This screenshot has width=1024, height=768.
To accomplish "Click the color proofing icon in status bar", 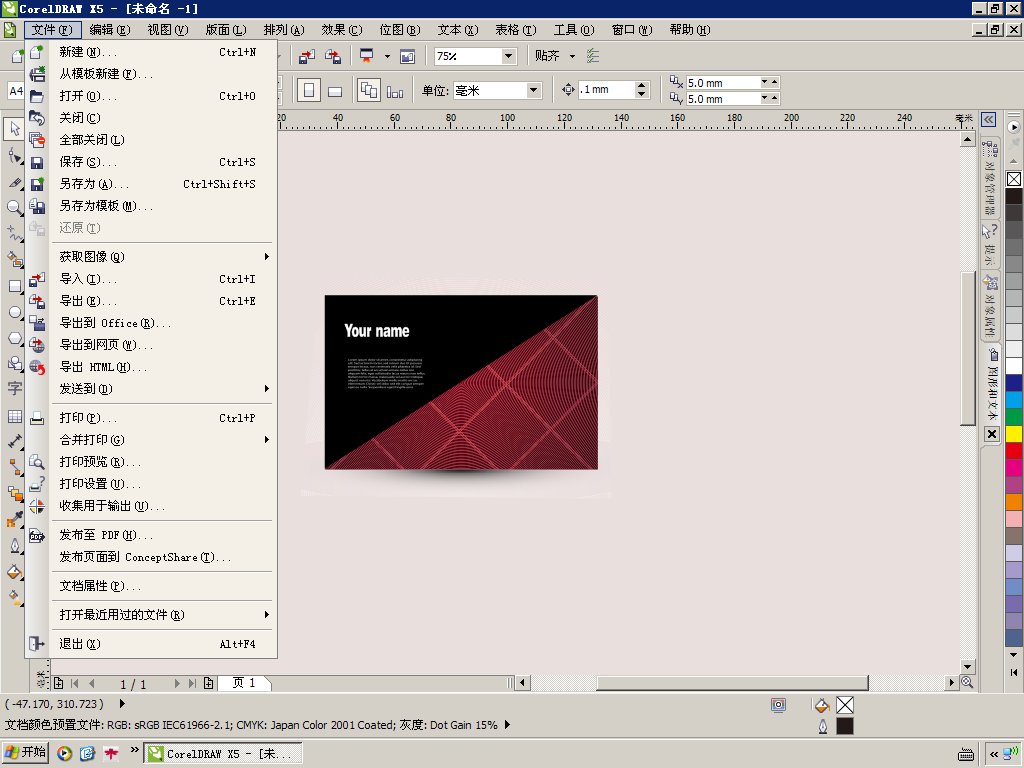I will coord(778,705).
